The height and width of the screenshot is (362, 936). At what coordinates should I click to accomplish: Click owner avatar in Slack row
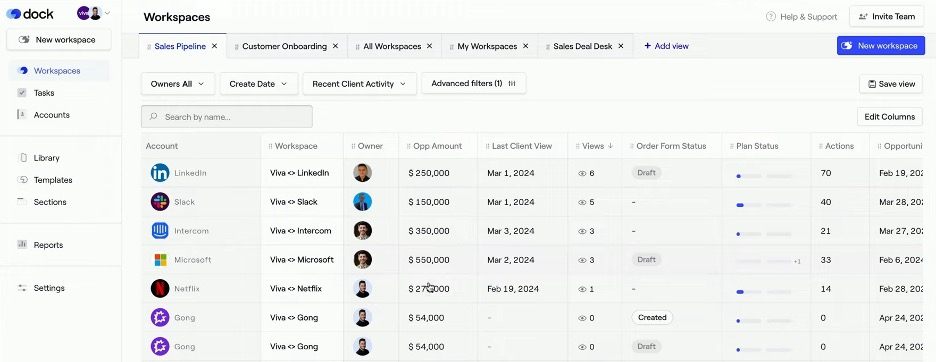[362, 202]
